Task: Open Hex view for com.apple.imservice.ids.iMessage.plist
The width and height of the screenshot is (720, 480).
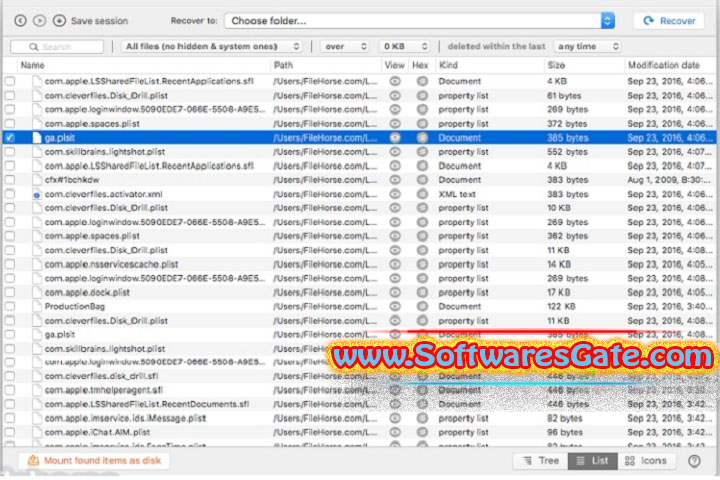Action: point(422,418)
